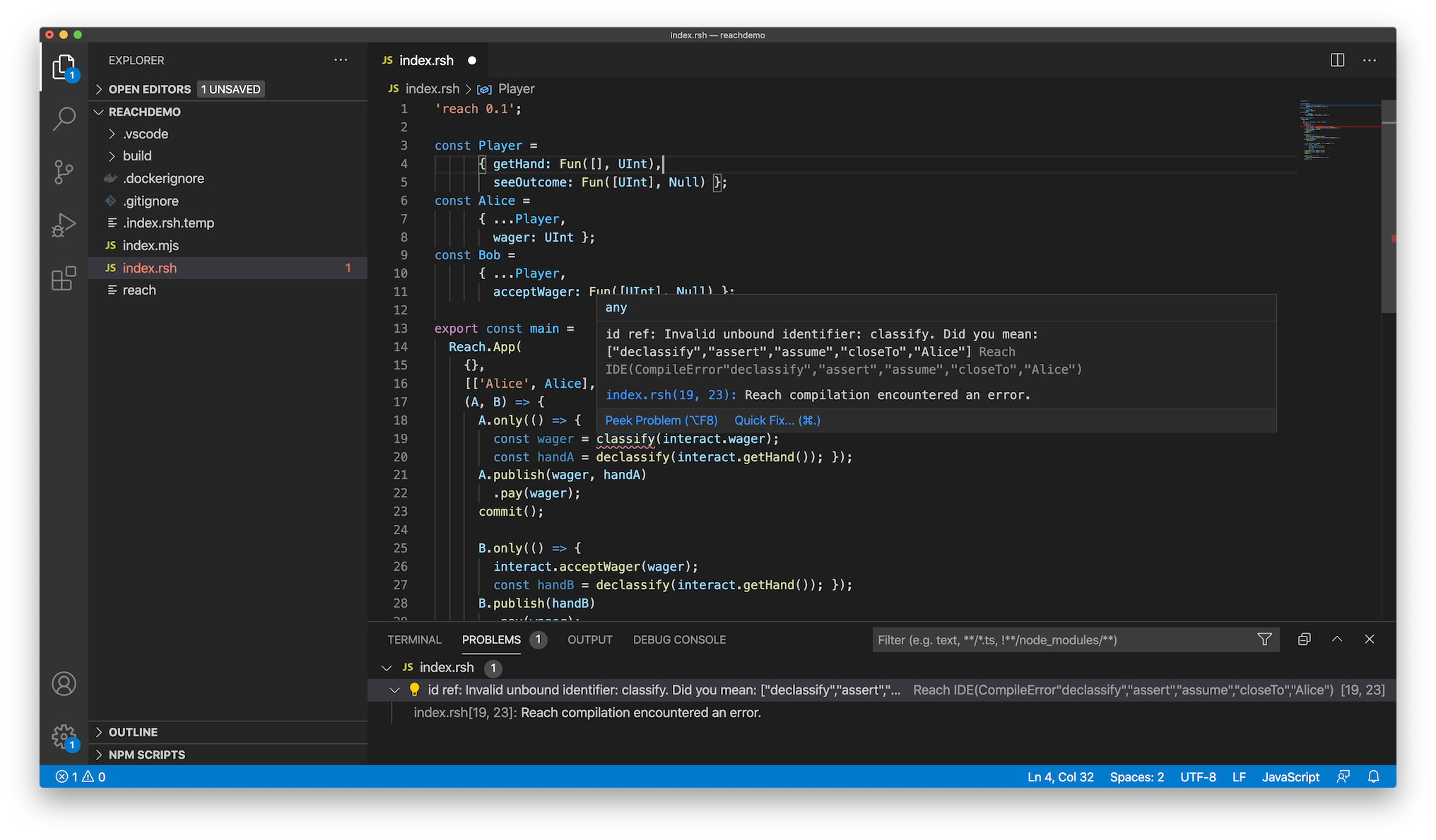Open Source Control view icon
This screenshot has height=840, width=1436.
[x=64, y=172]
